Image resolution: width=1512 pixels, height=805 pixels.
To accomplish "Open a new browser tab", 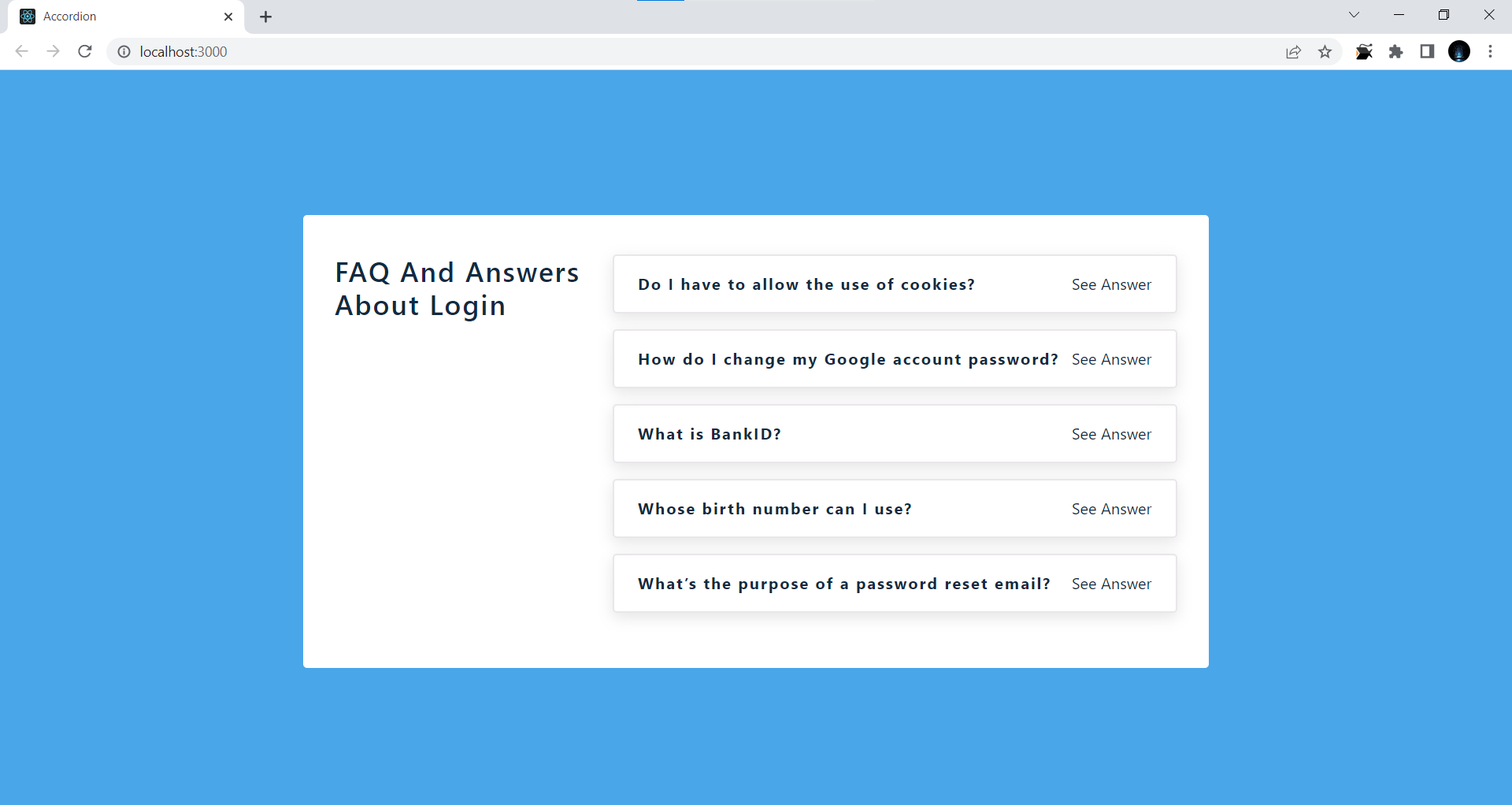I will [x=265, y=16].
